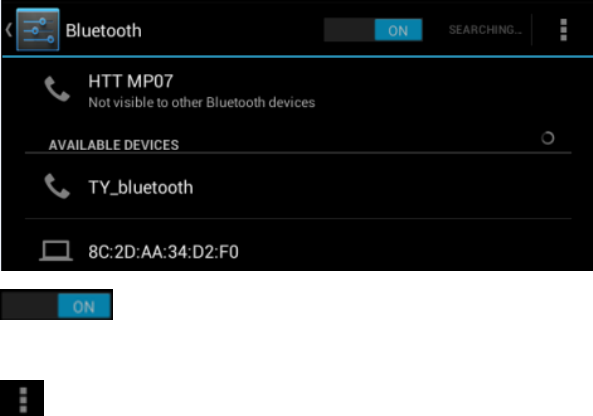The height and width of the screenshot is (416, 593).
Task: Tap the Bluetooth title text
Action: click(x=104, y=31)
